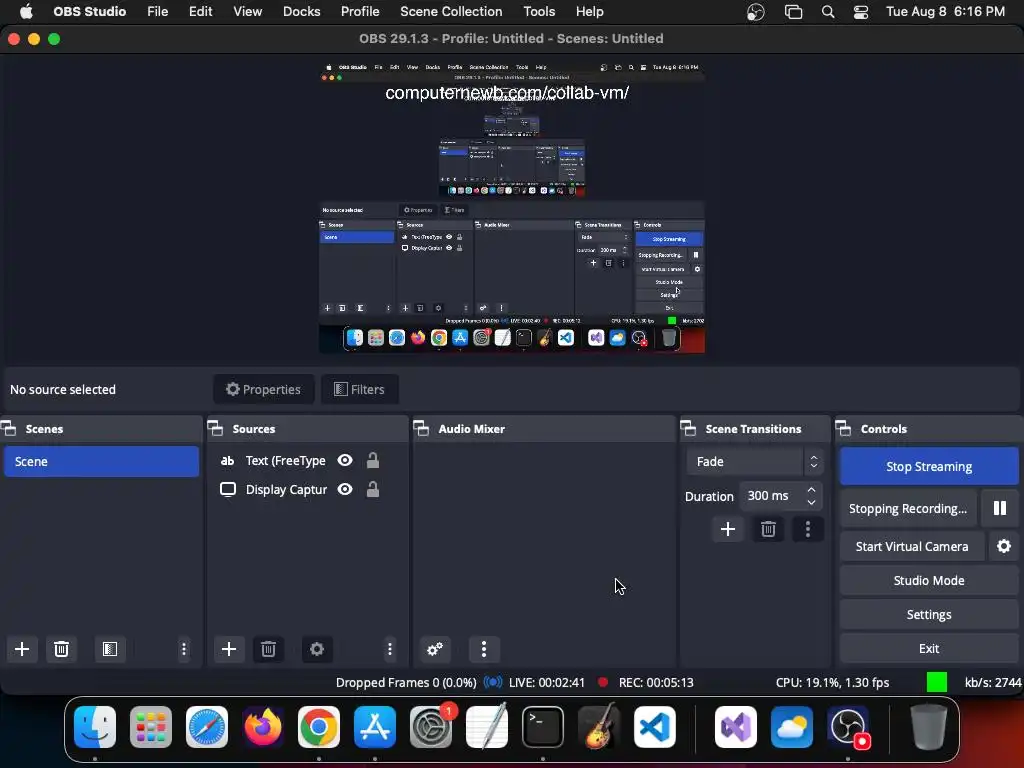Open the Profile menu
This screenshot has height=768, width=1024.
pyautogui.click(x=360, y=12)
